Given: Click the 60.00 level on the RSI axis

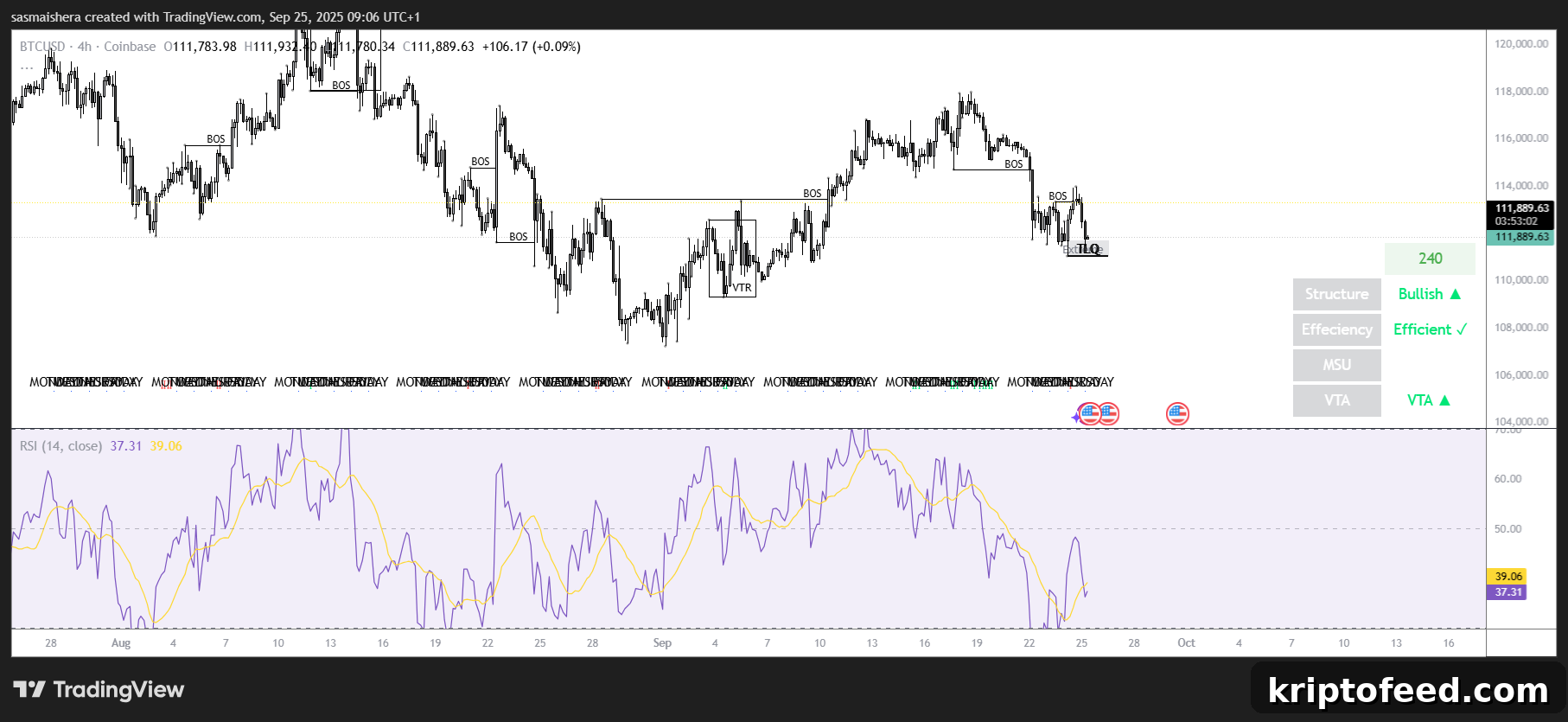Looking at the screenshot, I should [x=1508, y=479].
